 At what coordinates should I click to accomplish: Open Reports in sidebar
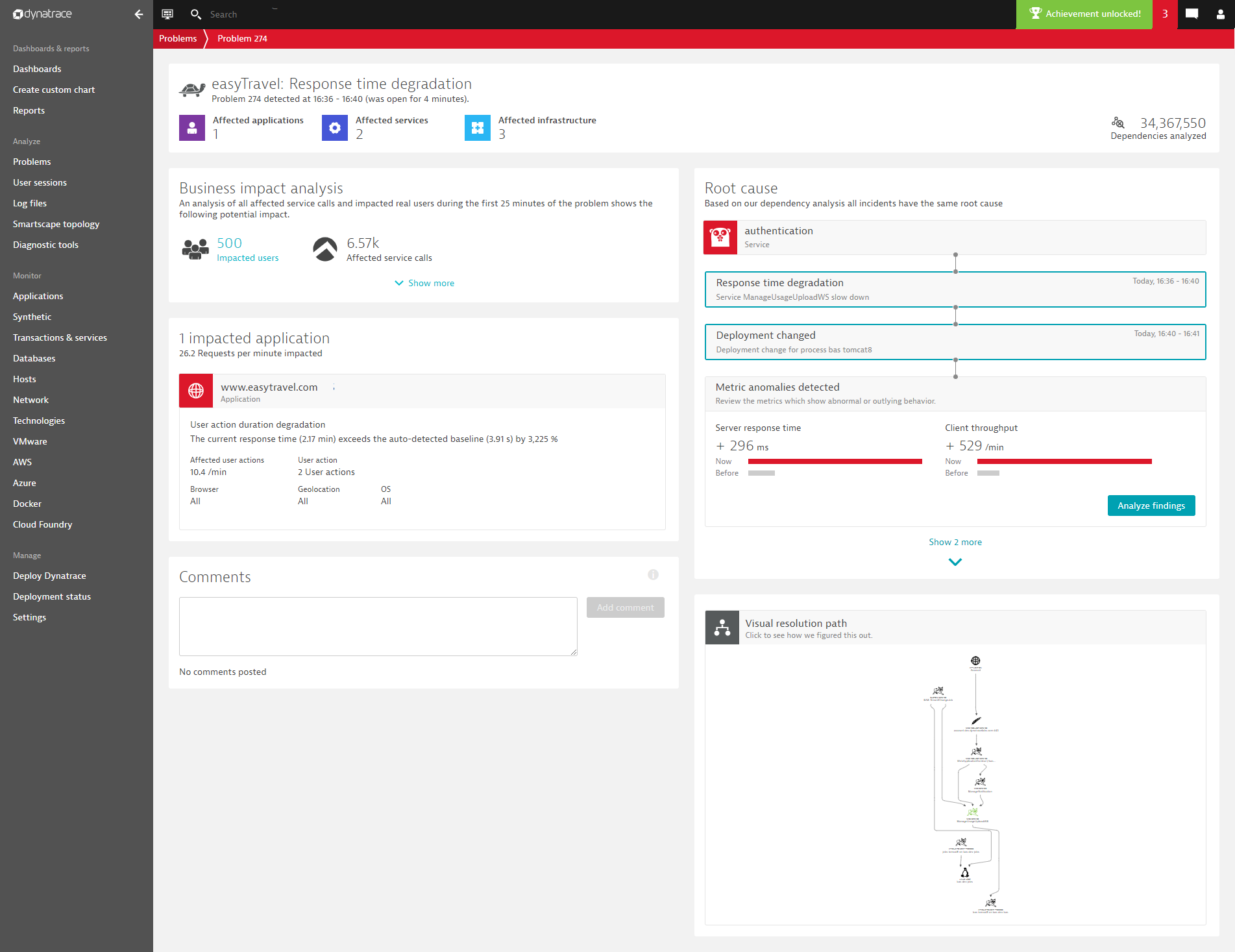click(29, 110)
